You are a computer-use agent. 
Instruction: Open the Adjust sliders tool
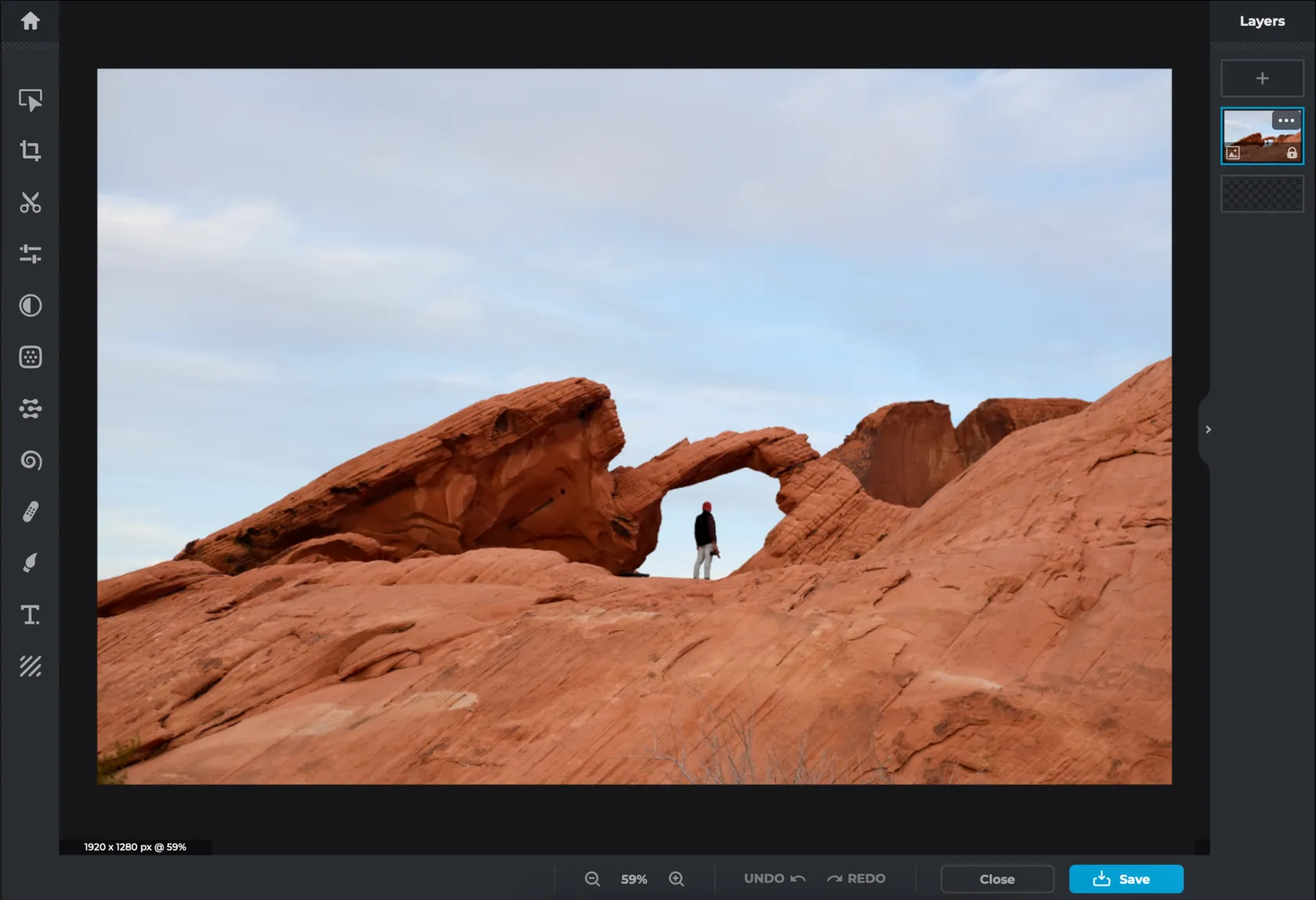click(x=31, y=254)
